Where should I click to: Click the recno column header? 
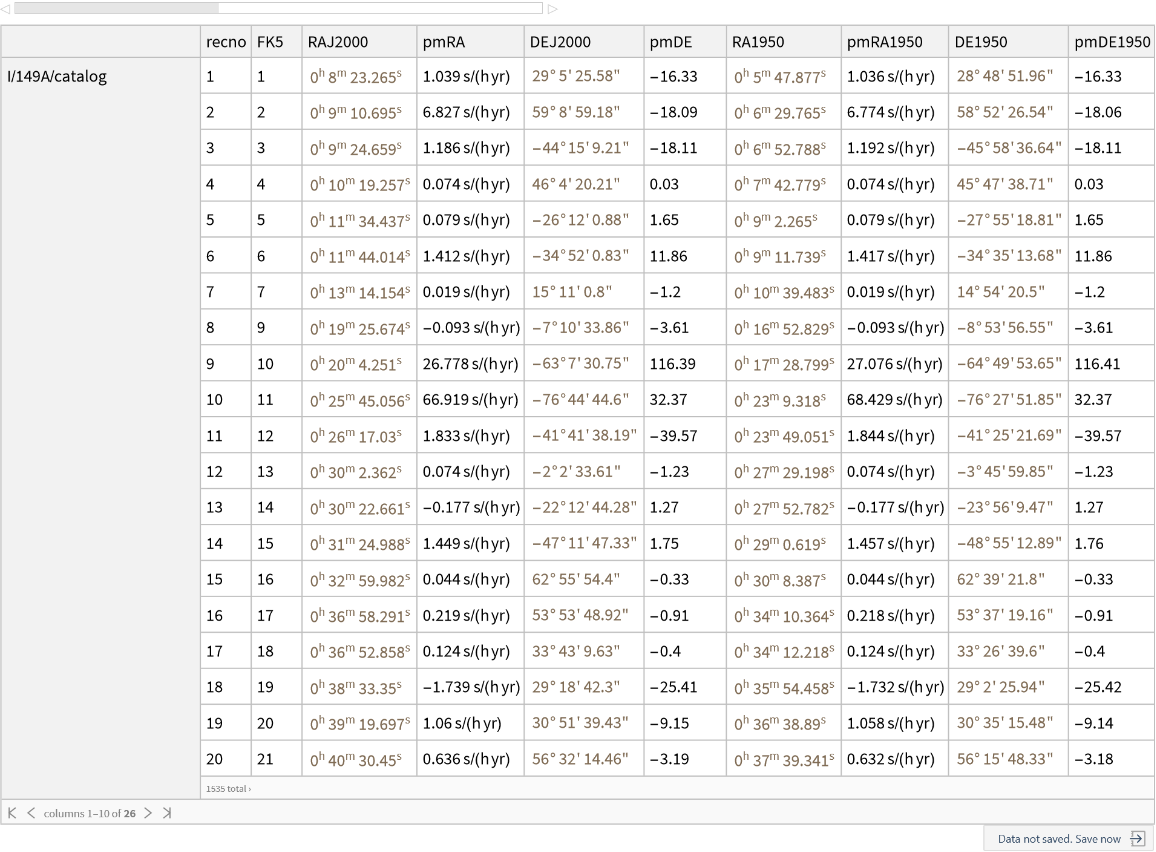coord(223,42)
